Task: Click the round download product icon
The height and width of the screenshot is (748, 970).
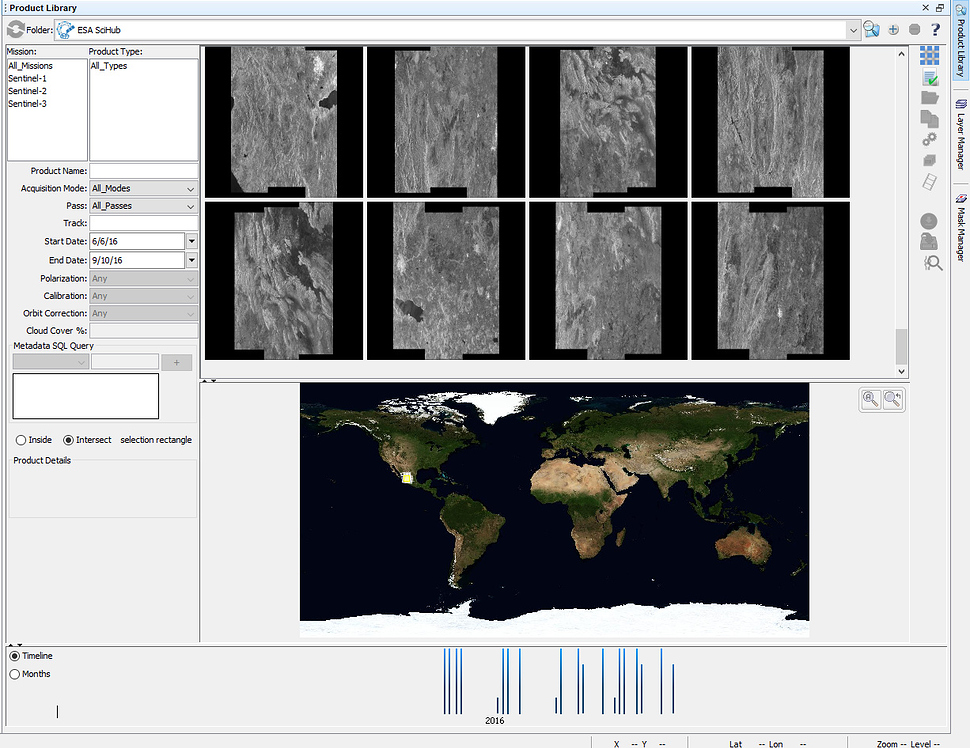Action: pyautogui.click(x=929, y=221)
